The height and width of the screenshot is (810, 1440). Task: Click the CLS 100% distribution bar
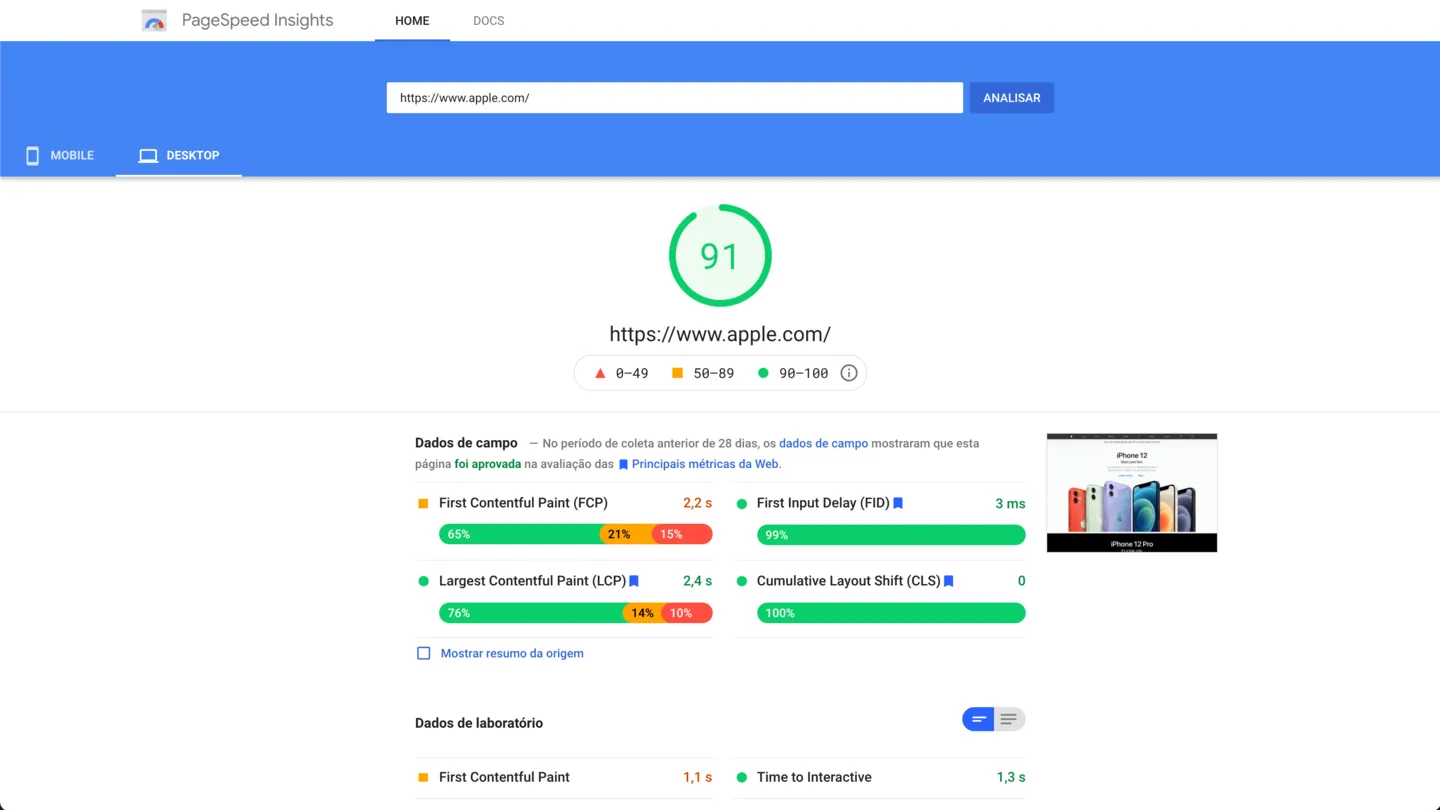(x=891, y=613)
